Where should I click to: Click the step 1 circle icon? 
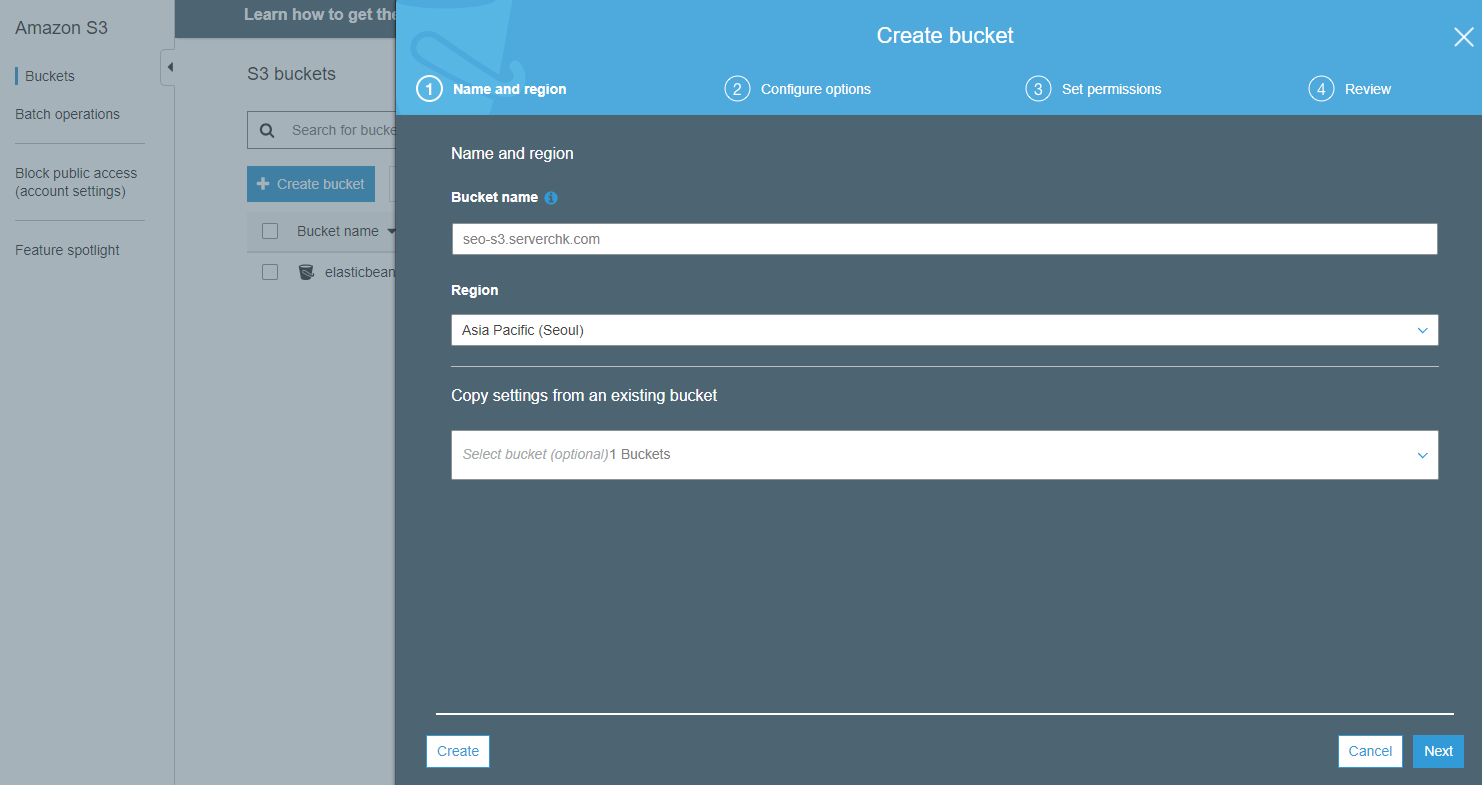click(429, 89)
